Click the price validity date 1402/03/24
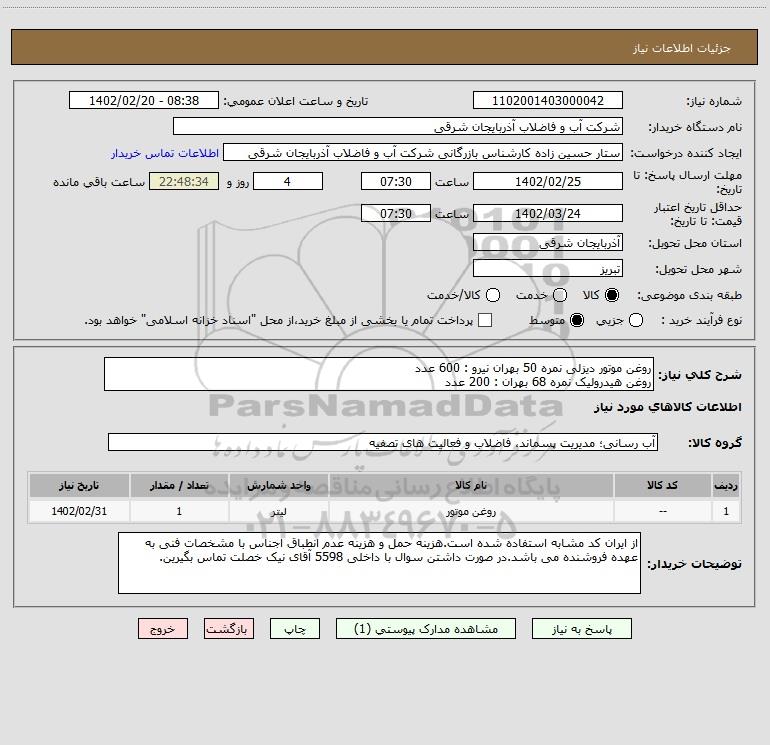The width and height of the screenshot is (770, 745). (x=548, y=214)
